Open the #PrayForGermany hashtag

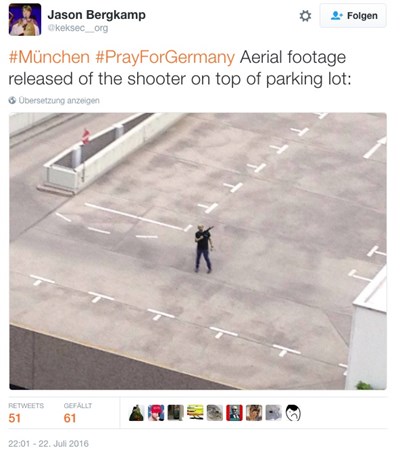pos(165,57)
